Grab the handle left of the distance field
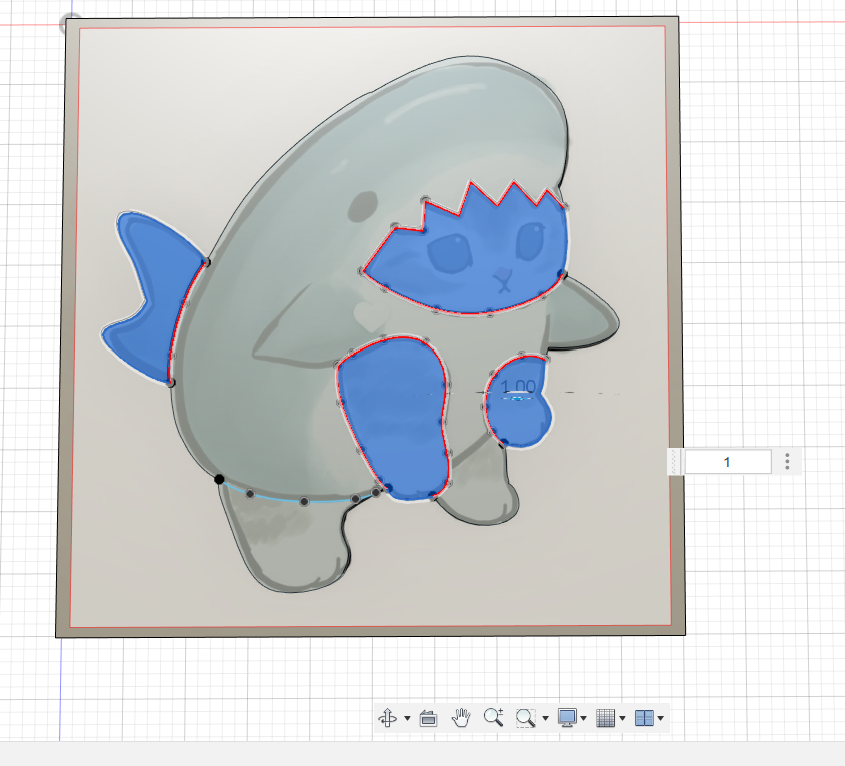The width and height of the screenshot is (845, 766). [675, 462]
